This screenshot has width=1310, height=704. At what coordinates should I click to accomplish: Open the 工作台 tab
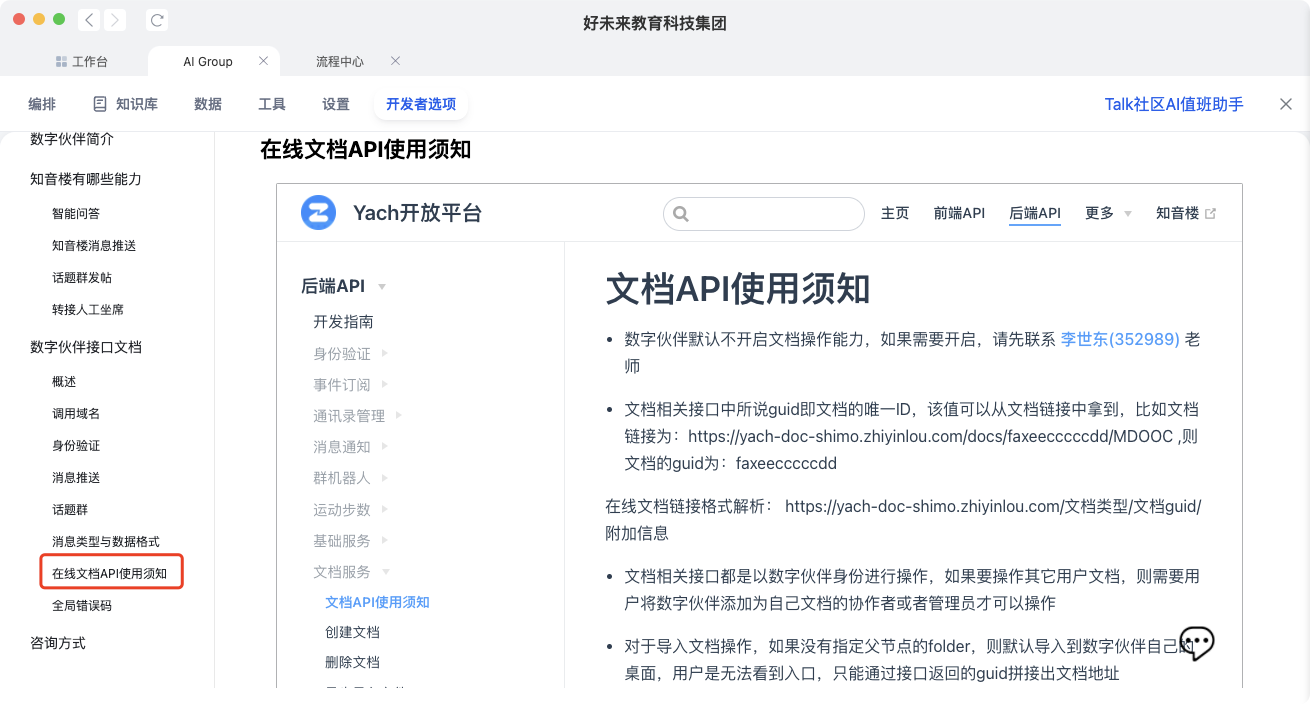point(81,61)
